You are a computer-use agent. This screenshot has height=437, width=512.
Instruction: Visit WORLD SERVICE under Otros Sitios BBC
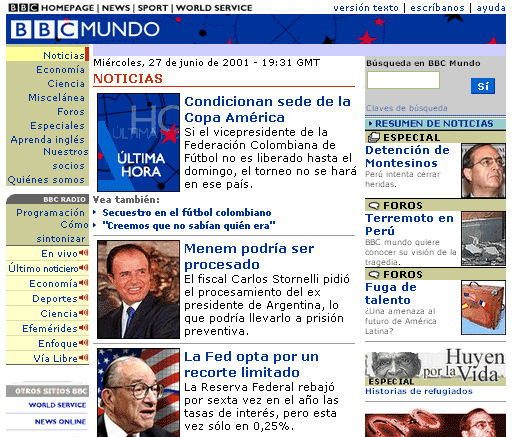coord(57,405)
